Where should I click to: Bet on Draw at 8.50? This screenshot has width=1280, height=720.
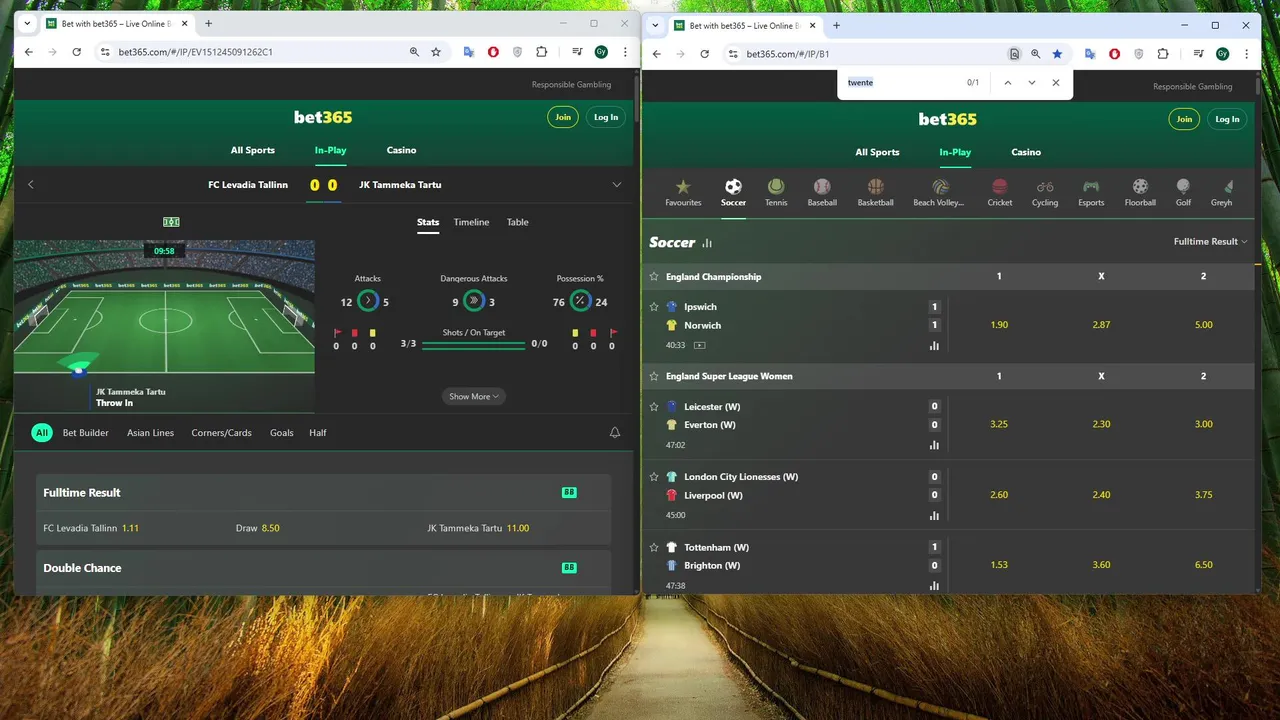pos(258,527)
